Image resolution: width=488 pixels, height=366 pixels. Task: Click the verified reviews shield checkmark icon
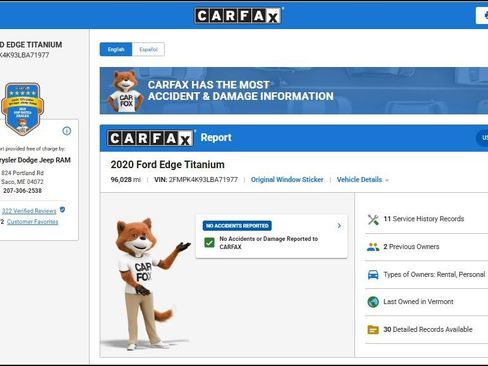(62, 210)
